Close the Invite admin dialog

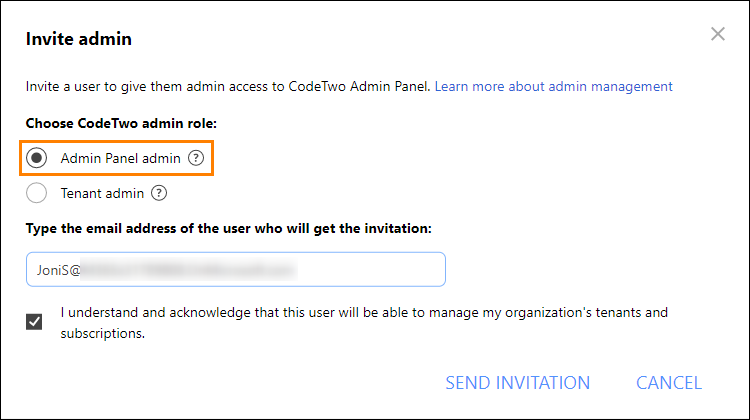717,34
